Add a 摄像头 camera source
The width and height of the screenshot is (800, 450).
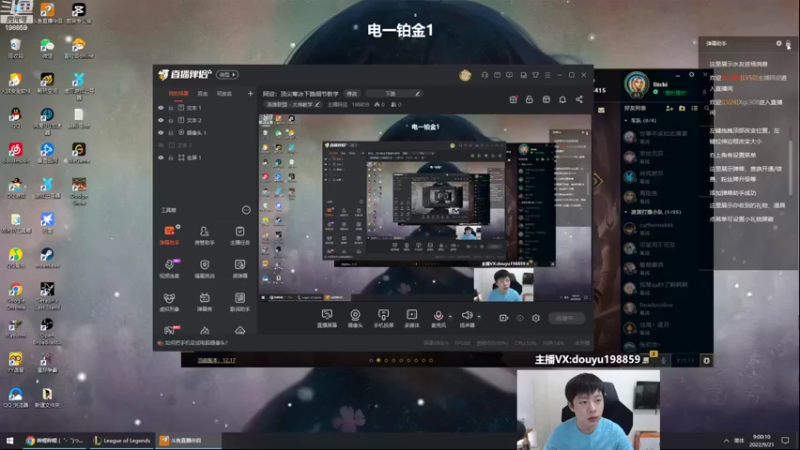(x=355, y=318)
